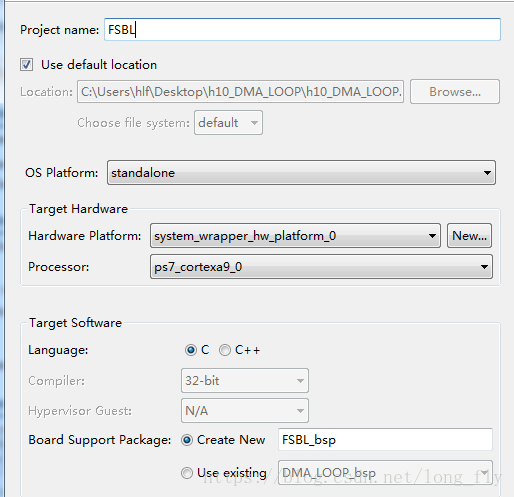The width and height of the screenshot is (514, 497).
Task: Click the Browse button
Action: (x=455, y=92)
